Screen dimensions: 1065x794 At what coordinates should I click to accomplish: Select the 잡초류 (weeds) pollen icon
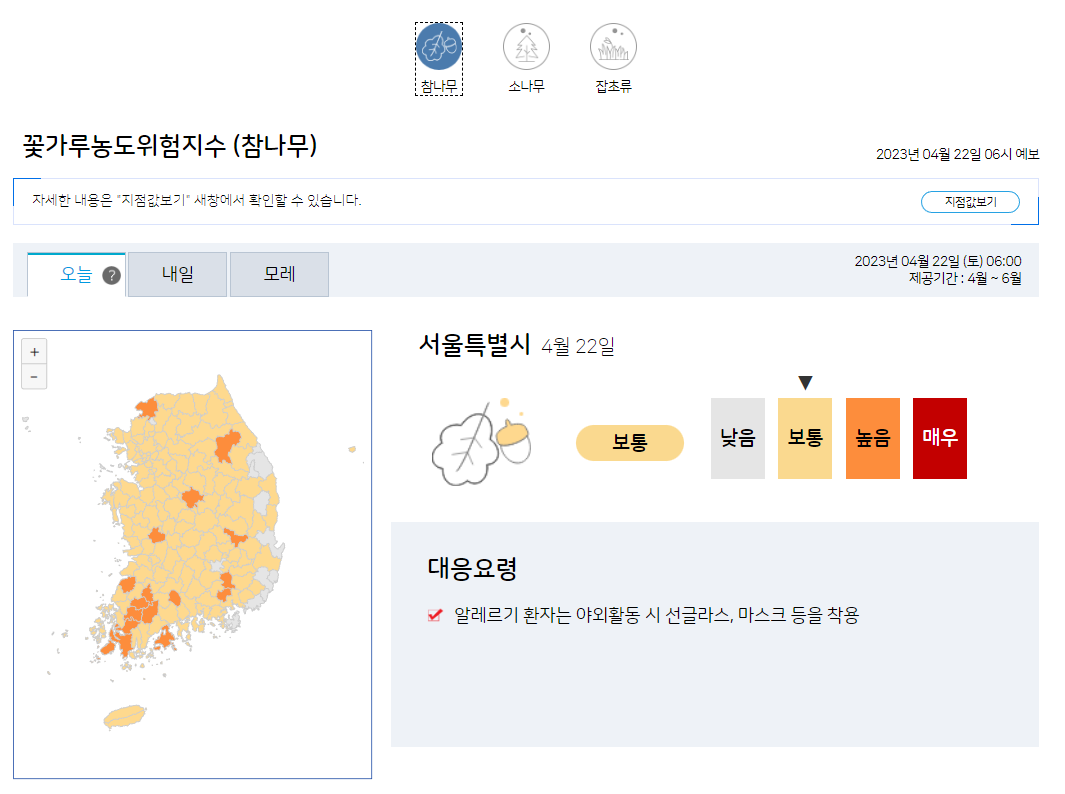pyautogui.click(x=613, y=46)
